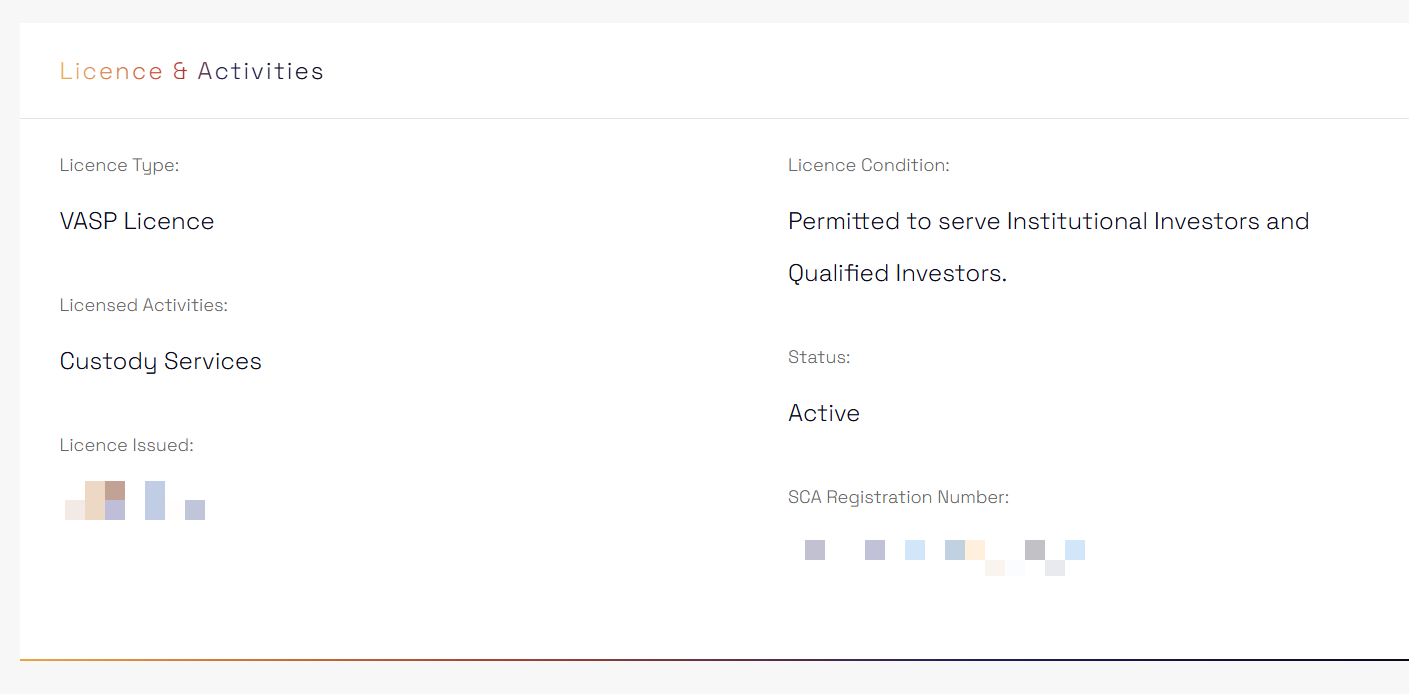This screenshot has height=694, width=1409.
Task: Click the blurred SCA registration number
Action: click(944, 553)
